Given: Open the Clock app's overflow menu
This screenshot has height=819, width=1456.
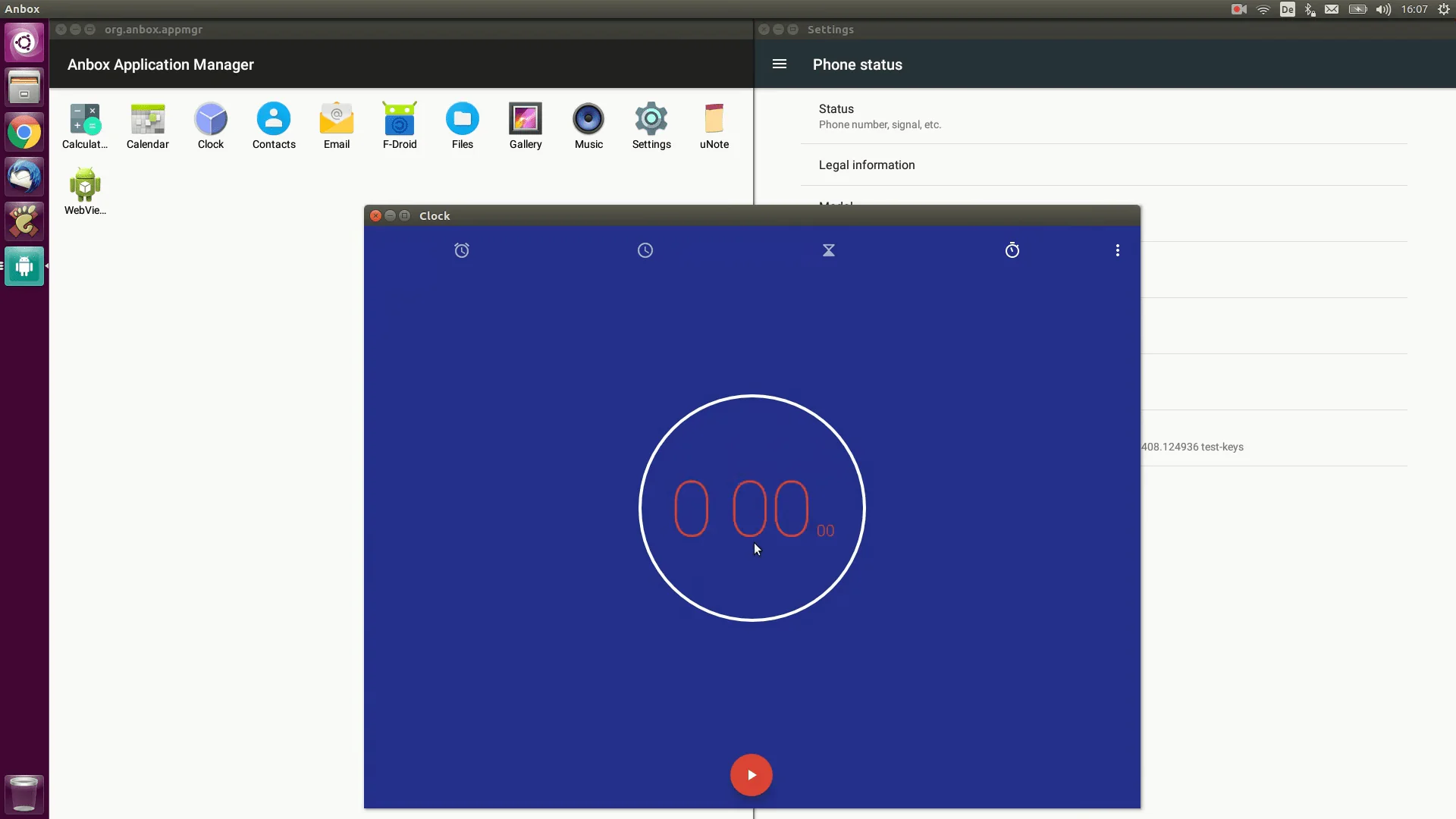Looking at the screenshot, I should click(1118, 250).
